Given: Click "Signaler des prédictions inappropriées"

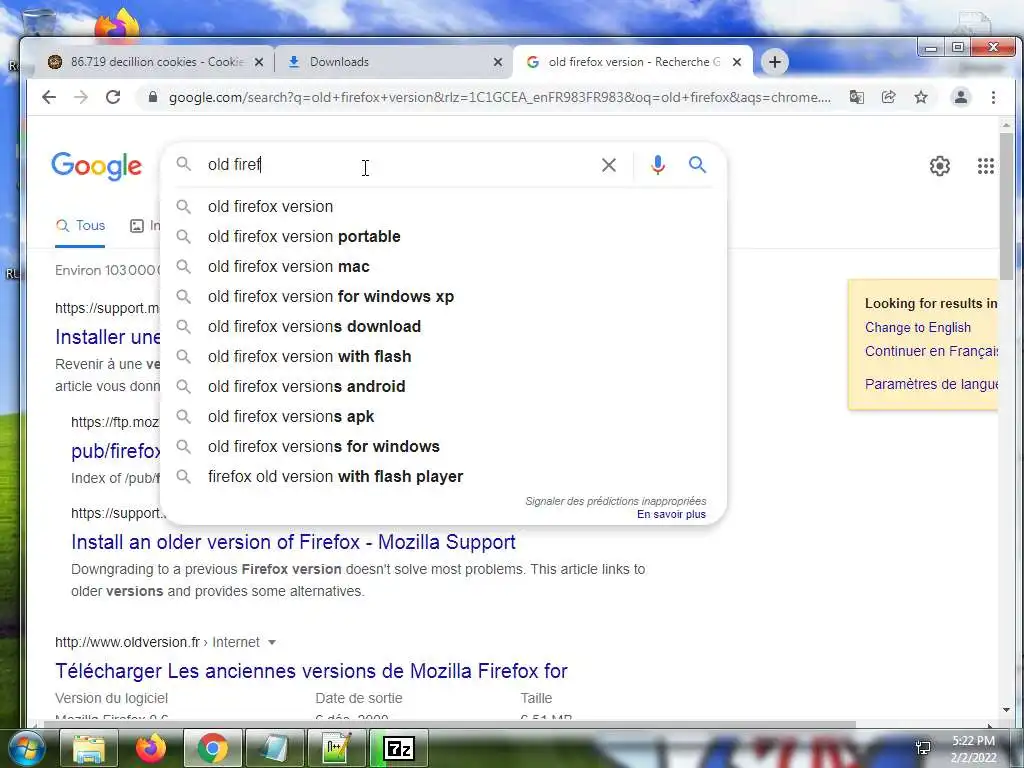Looking at the screenshot, I should (x=615, y=501).
